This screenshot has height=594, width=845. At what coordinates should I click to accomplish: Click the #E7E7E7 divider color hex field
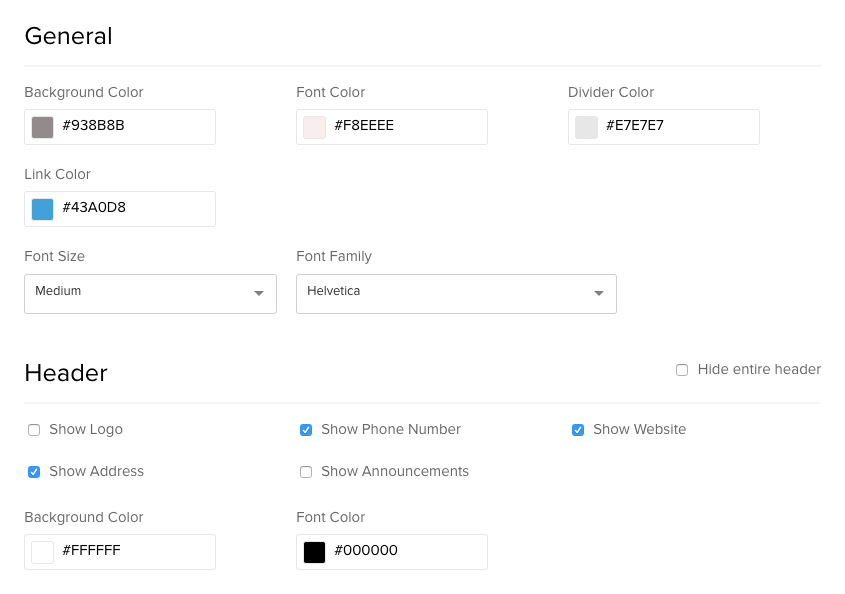[664, 127]
